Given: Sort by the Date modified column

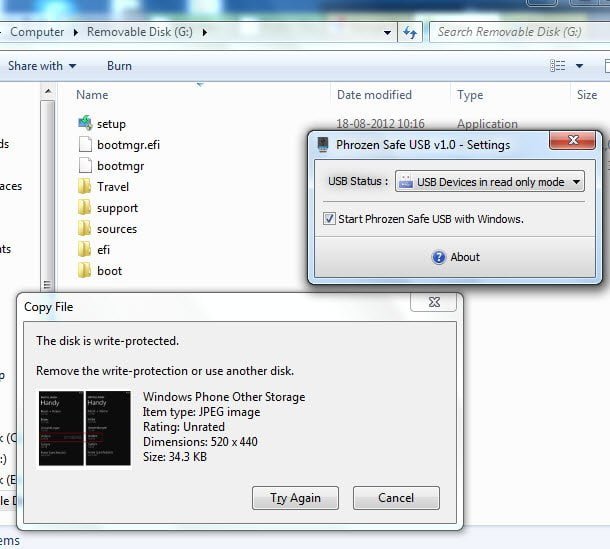Looking at the screenshot, I should tap(374, 95).
